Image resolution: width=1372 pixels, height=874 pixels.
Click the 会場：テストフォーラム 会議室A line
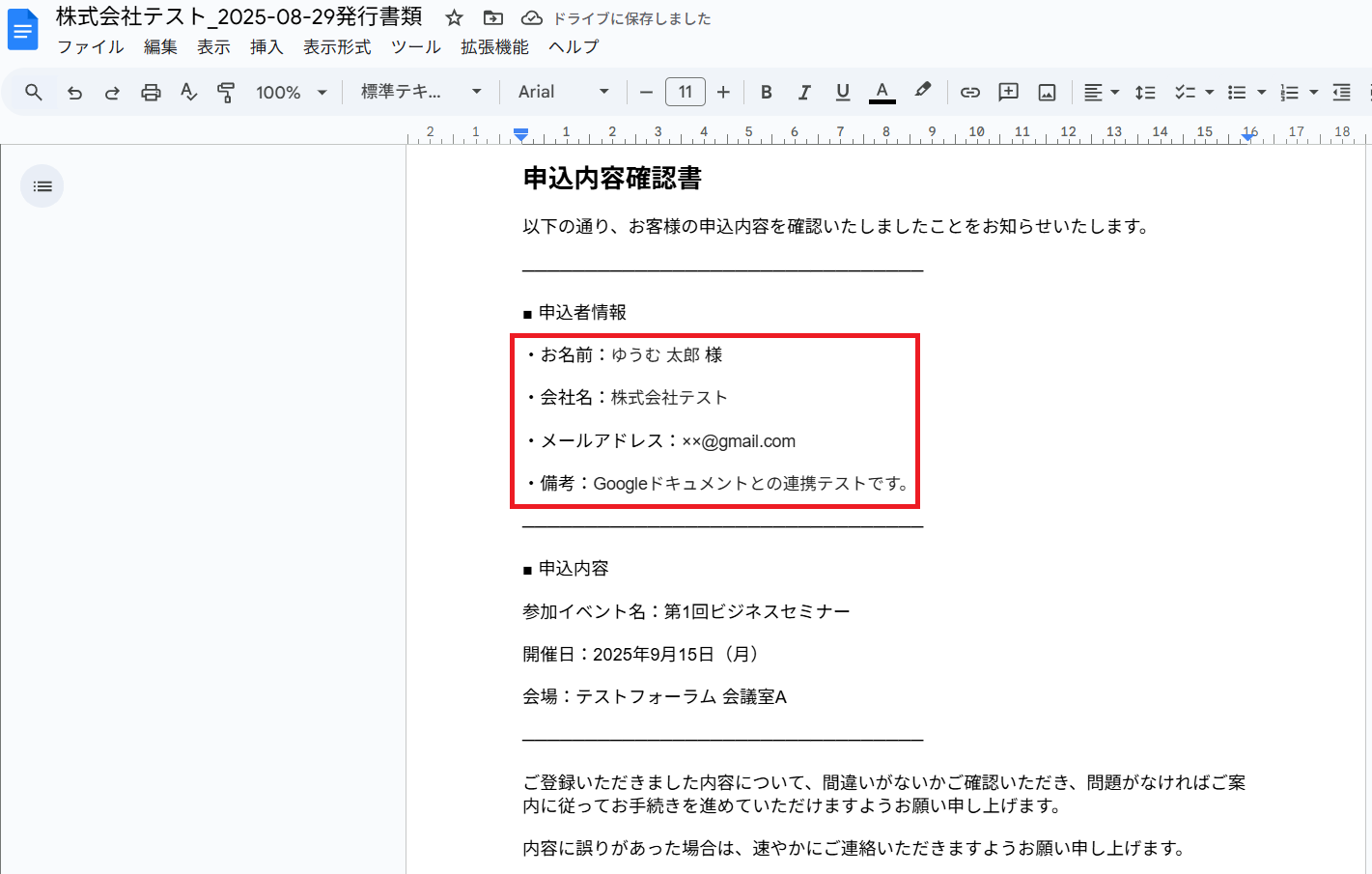coord(655,696)
